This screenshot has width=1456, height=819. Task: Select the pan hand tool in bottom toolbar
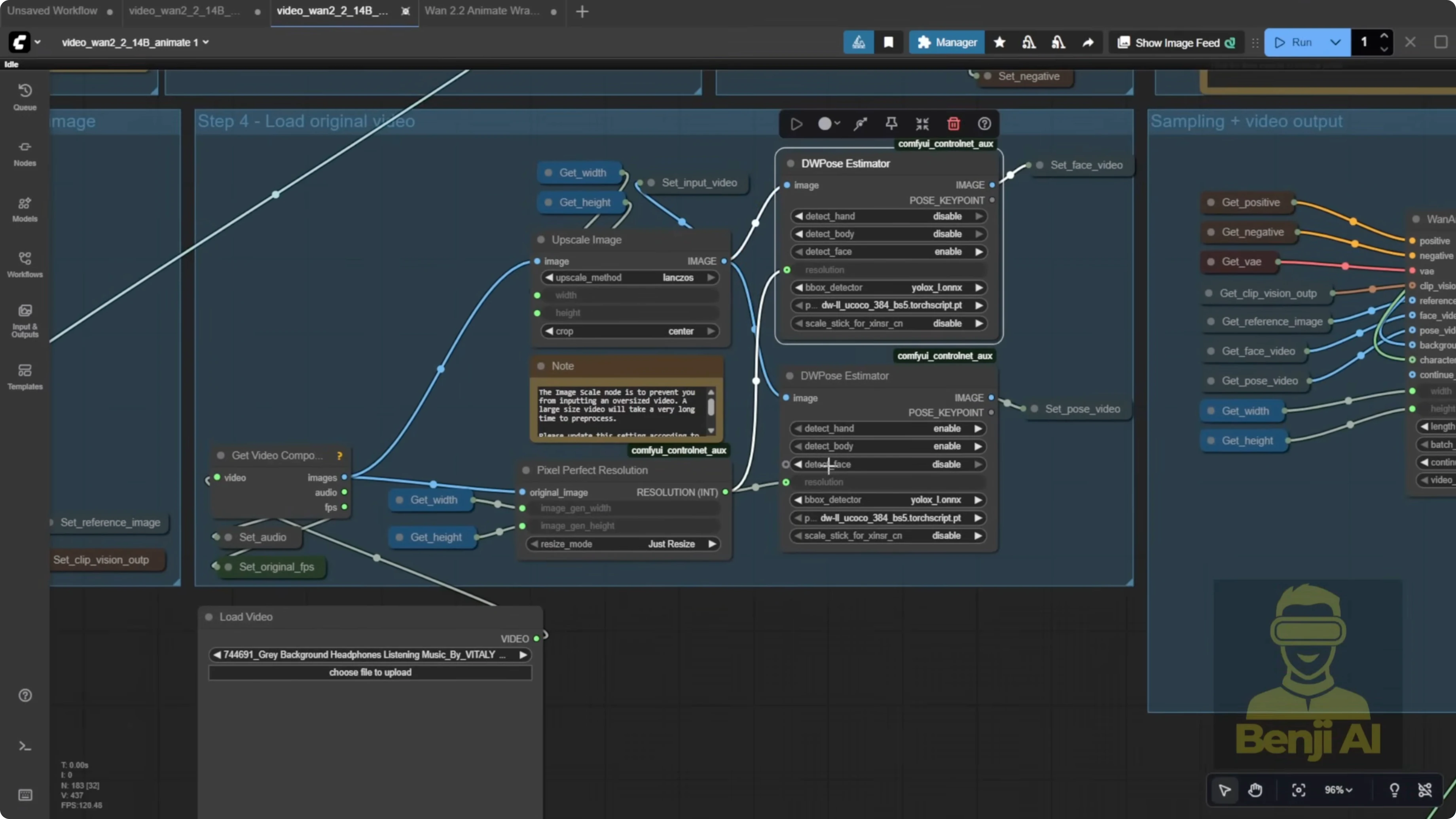click(1256, 790)
